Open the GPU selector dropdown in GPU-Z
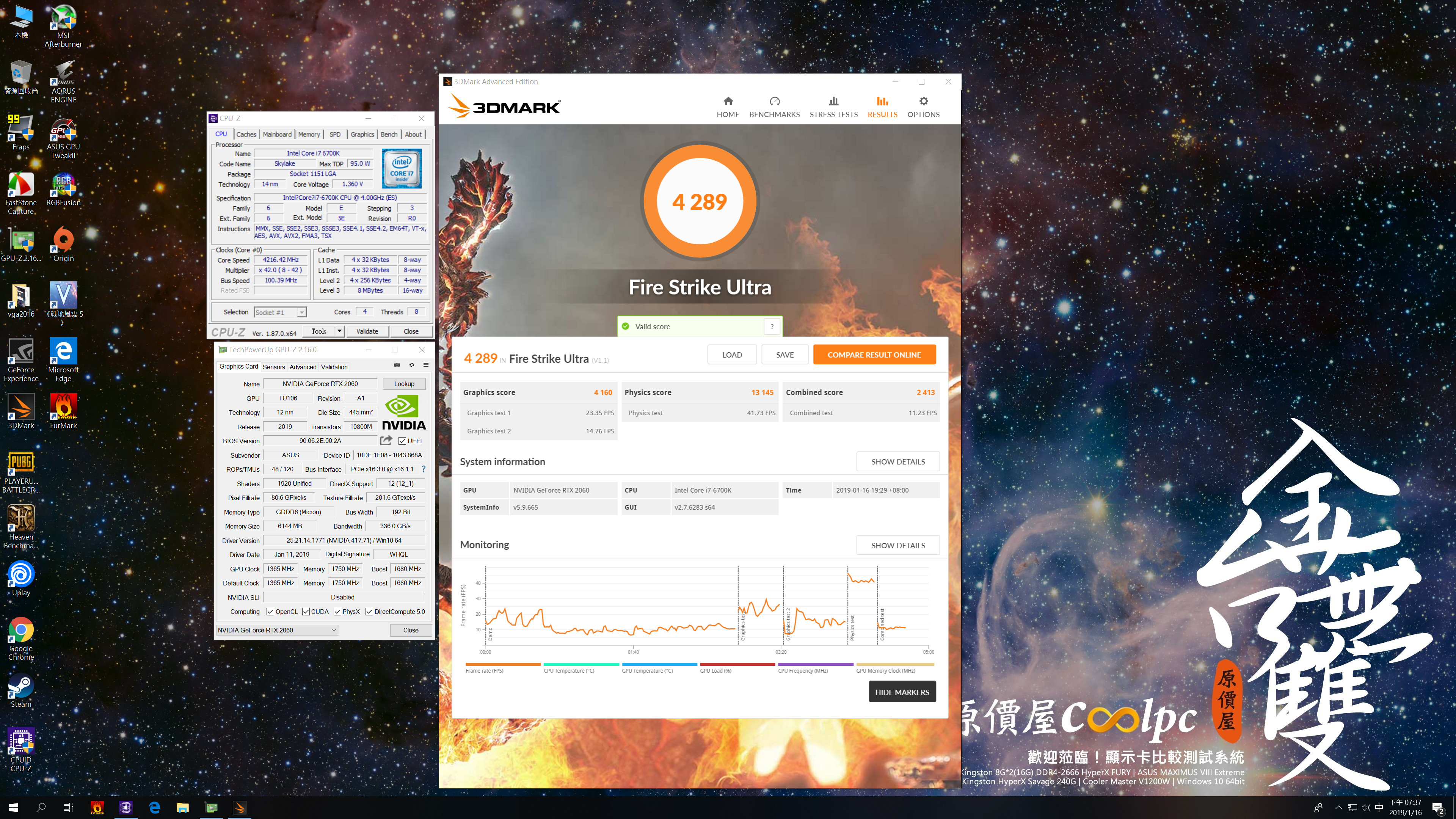This screenshot has height=819, width=1456. [278, 630]
